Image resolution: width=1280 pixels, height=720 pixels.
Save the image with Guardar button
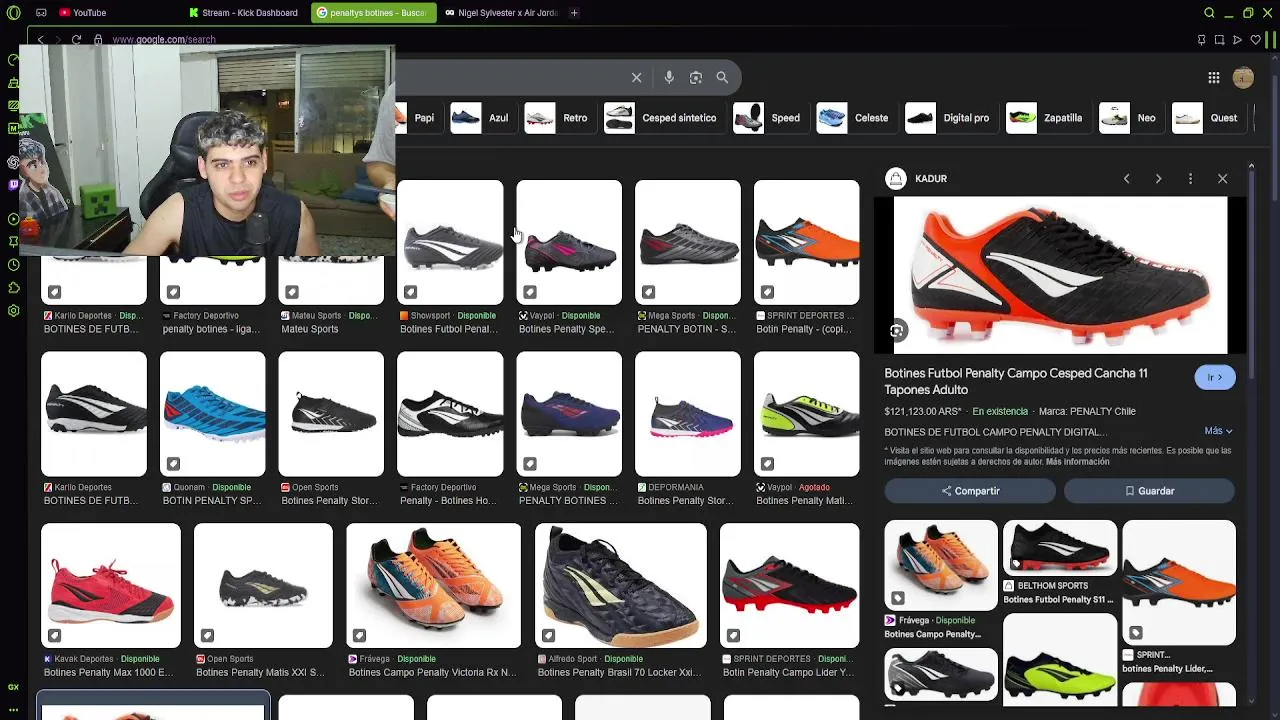click(1149, 491)
